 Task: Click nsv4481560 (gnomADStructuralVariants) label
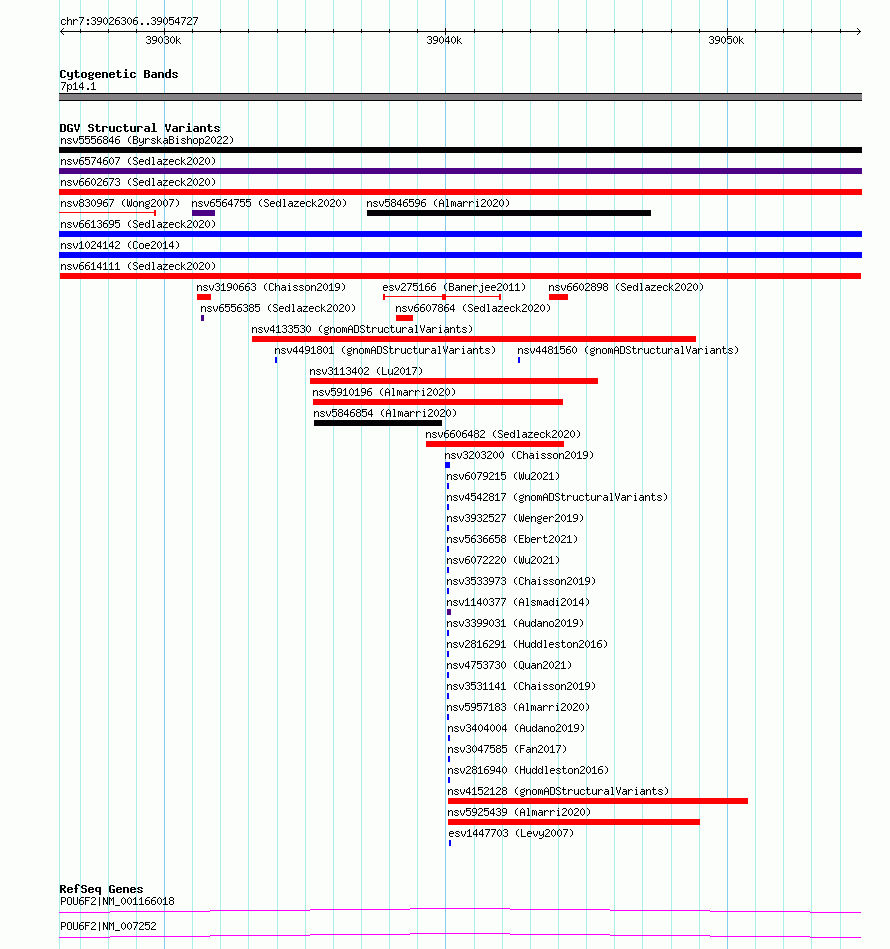628,350
